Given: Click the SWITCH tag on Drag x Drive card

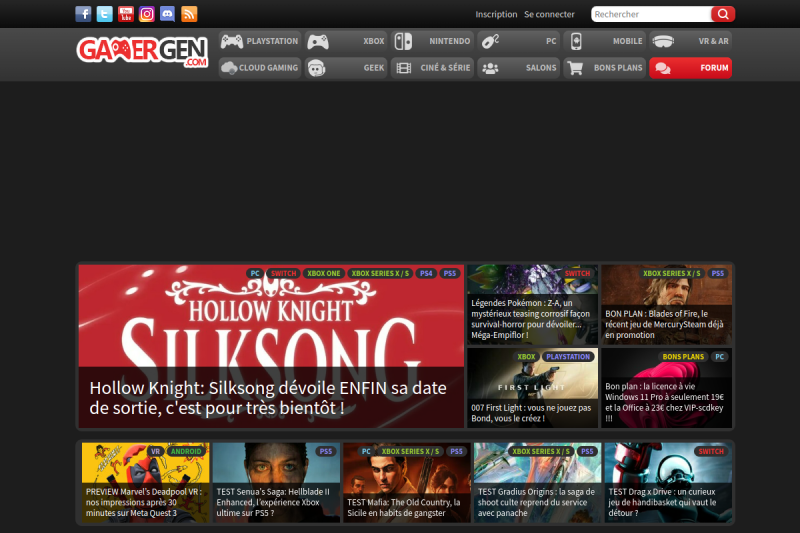Looking at the screenshot, I should click(711, 451).
